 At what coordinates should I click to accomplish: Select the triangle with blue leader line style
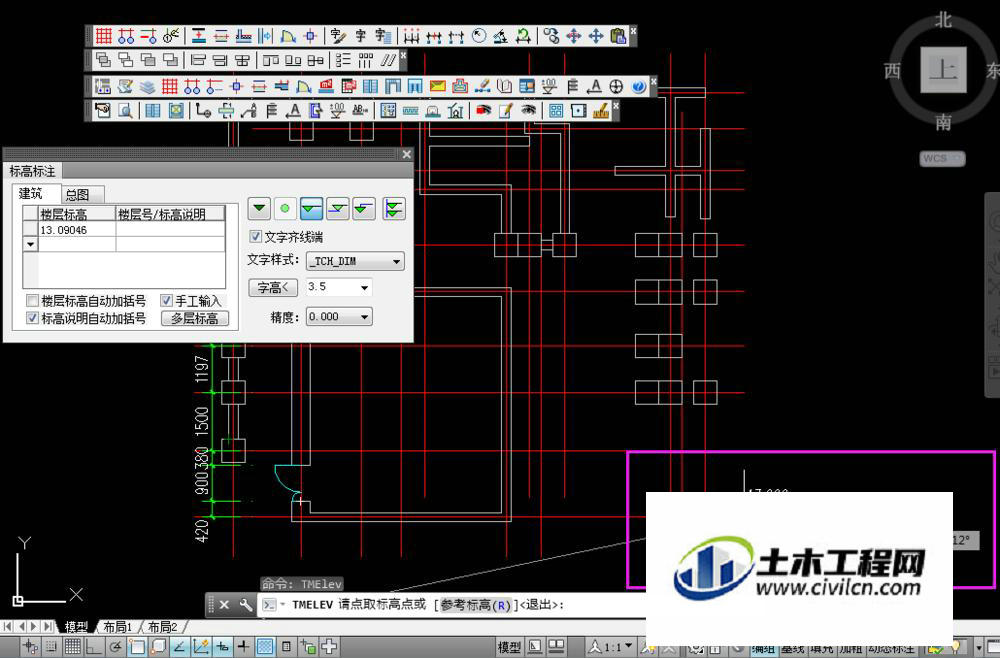(x=337, y=208)
